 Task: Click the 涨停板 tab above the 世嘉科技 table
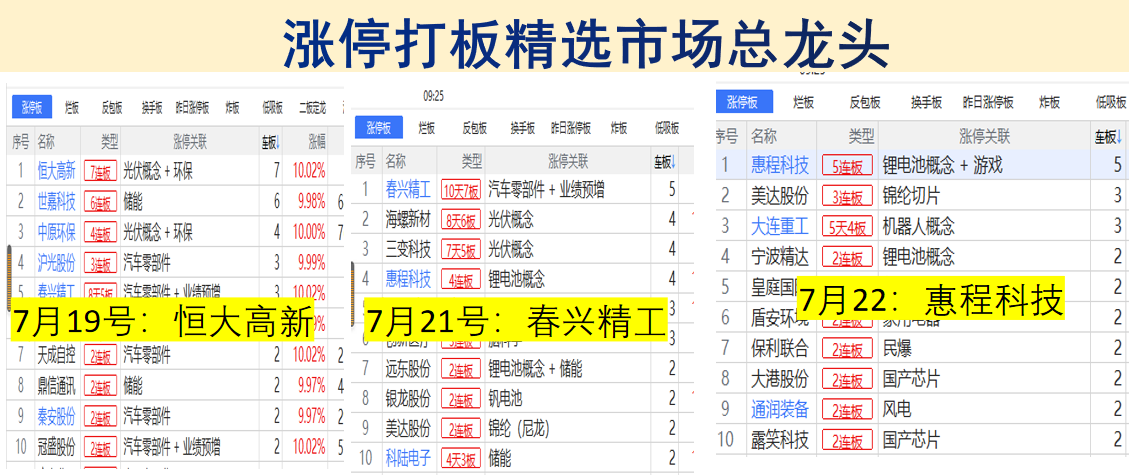32,108
